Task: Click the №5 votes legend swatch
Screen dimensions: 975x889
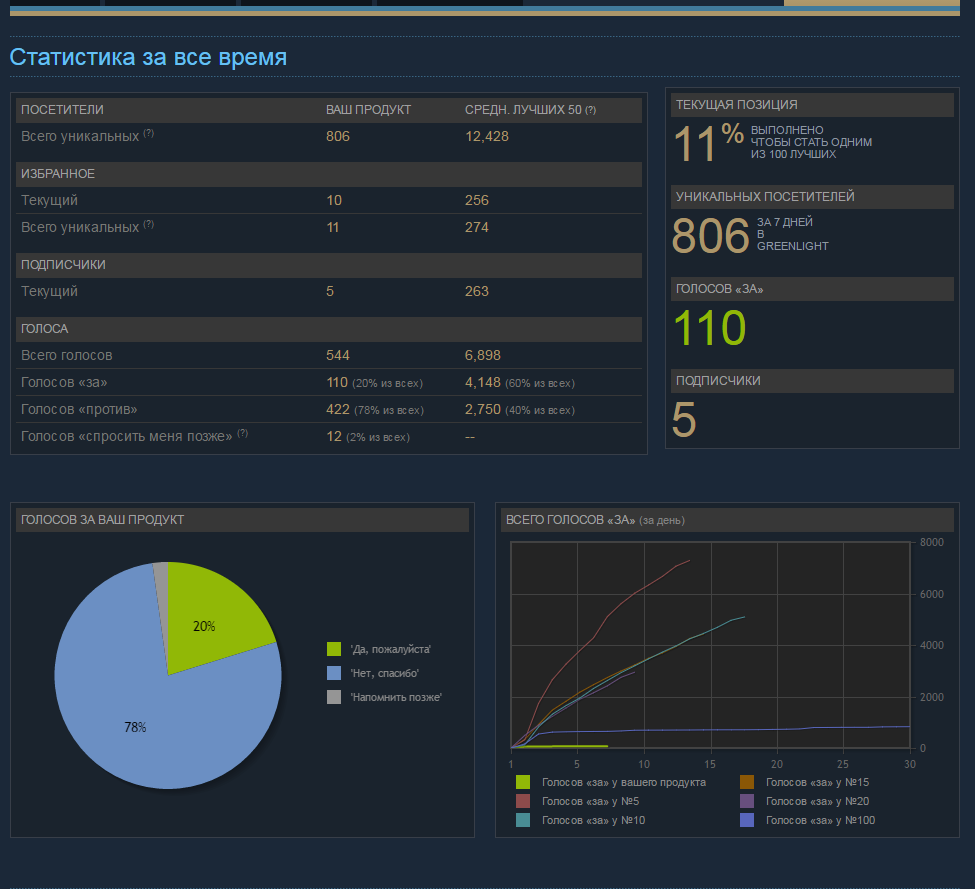Action: [522, 801]
